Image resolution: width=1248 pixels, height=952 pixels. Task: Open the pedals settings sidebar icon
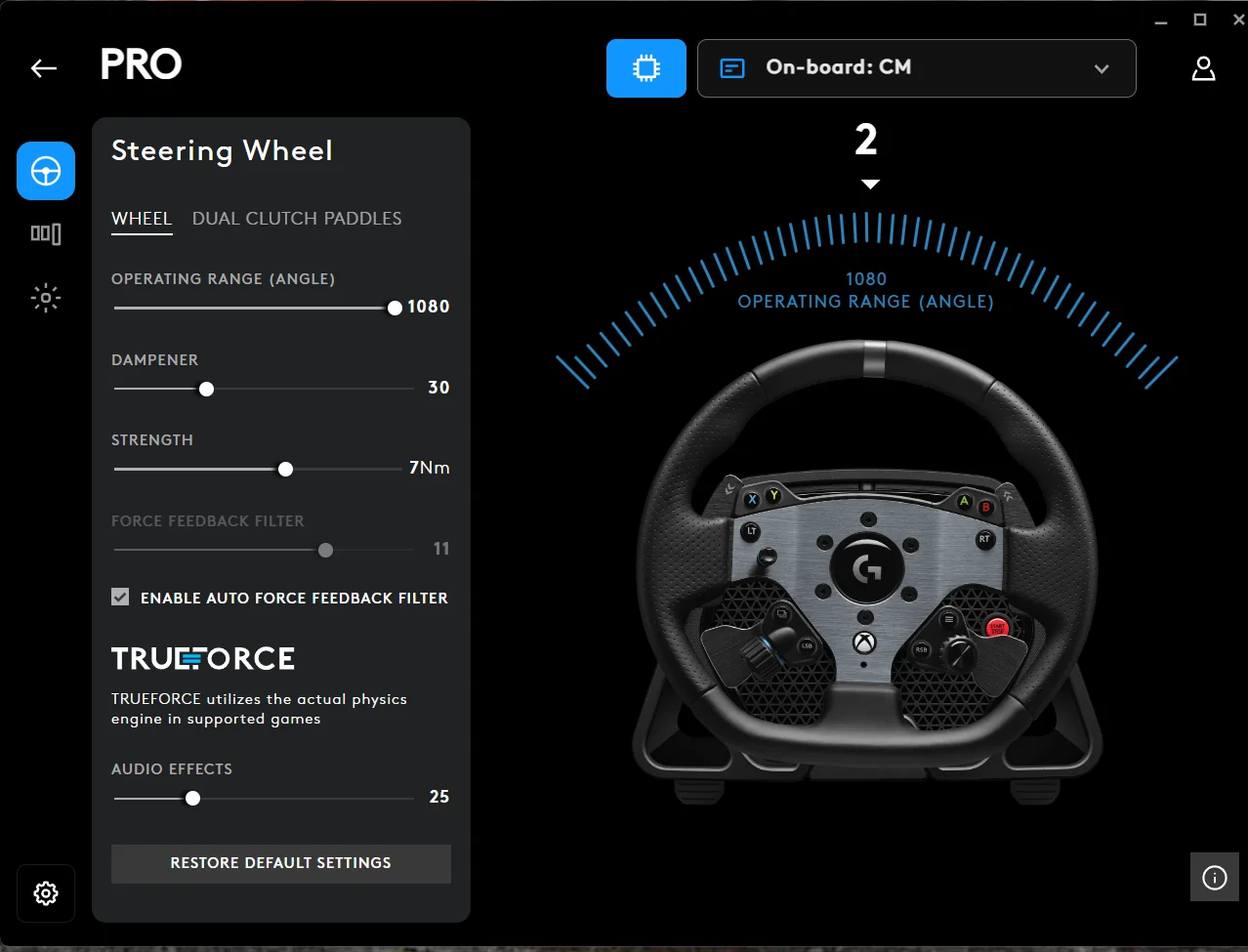point(46,233)
